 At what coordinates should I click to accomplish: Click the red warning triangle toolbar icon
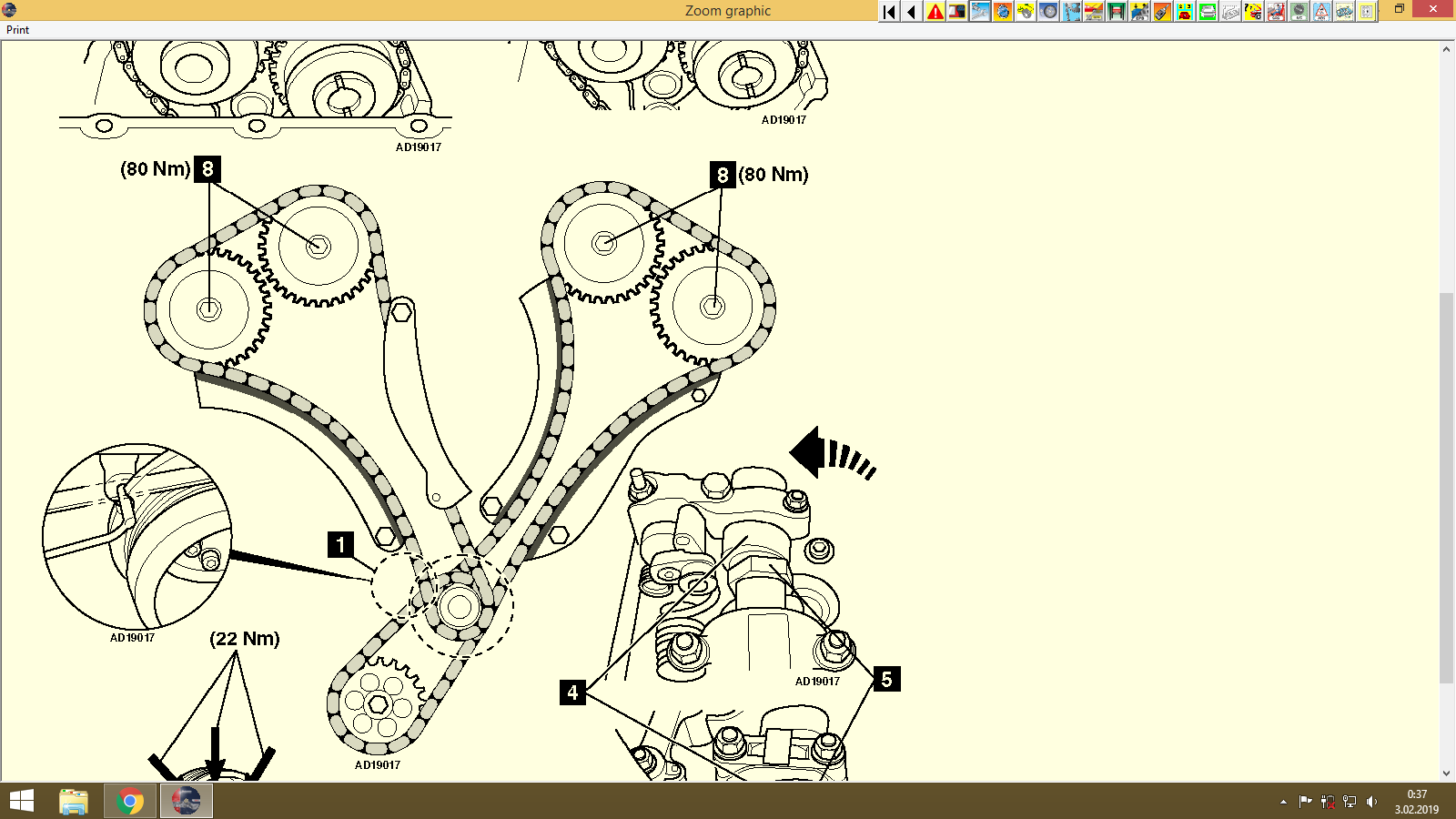(935, 12)
